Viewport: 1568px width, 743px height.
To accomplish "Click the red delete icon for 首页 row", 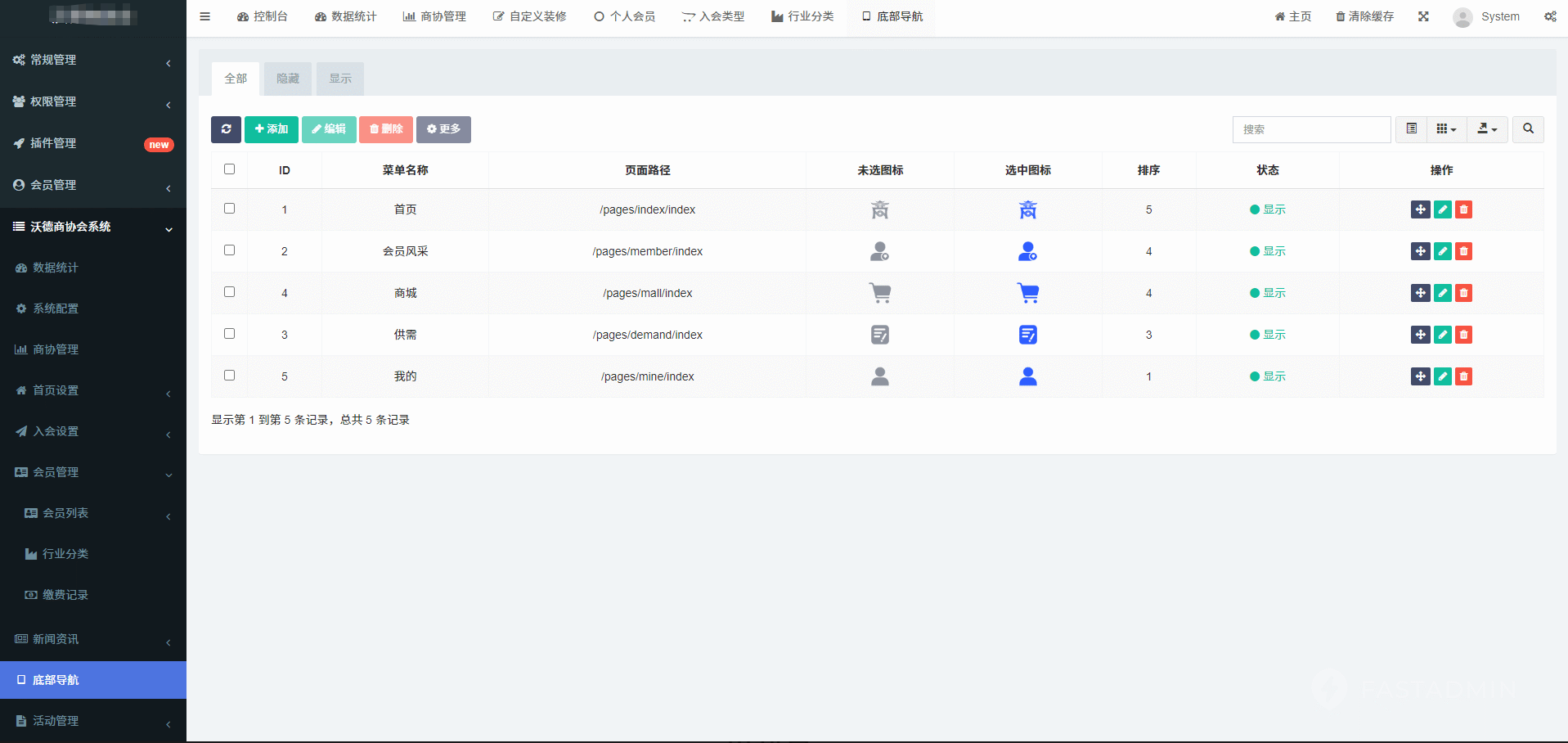I will 1464,209.
